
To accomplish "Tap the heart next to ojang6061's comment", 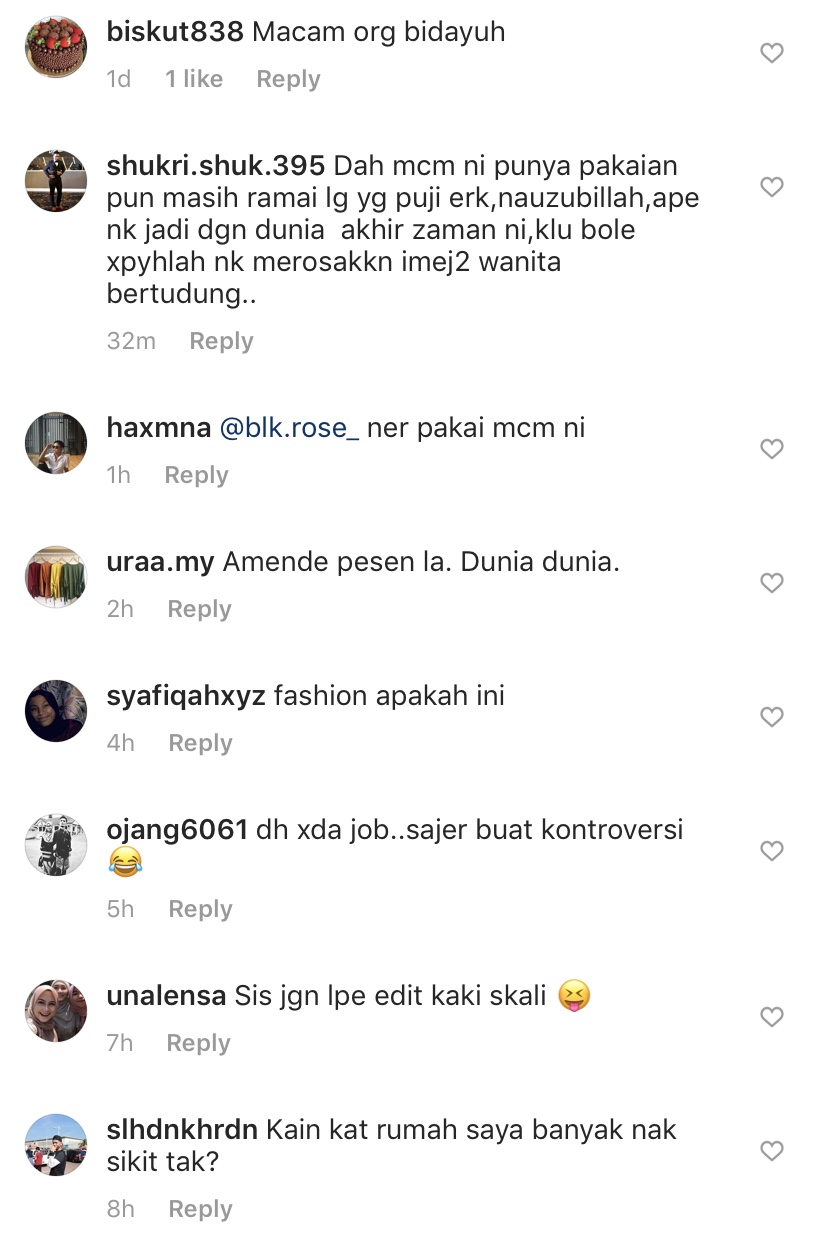I will pos(771,851).
